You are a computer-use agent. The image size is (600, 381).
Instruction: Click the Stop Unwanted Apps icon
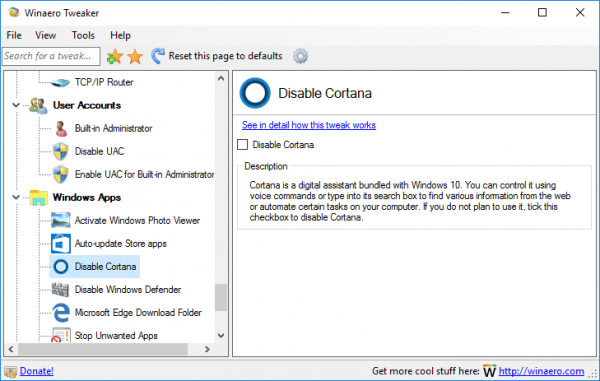tap(61, 335)
